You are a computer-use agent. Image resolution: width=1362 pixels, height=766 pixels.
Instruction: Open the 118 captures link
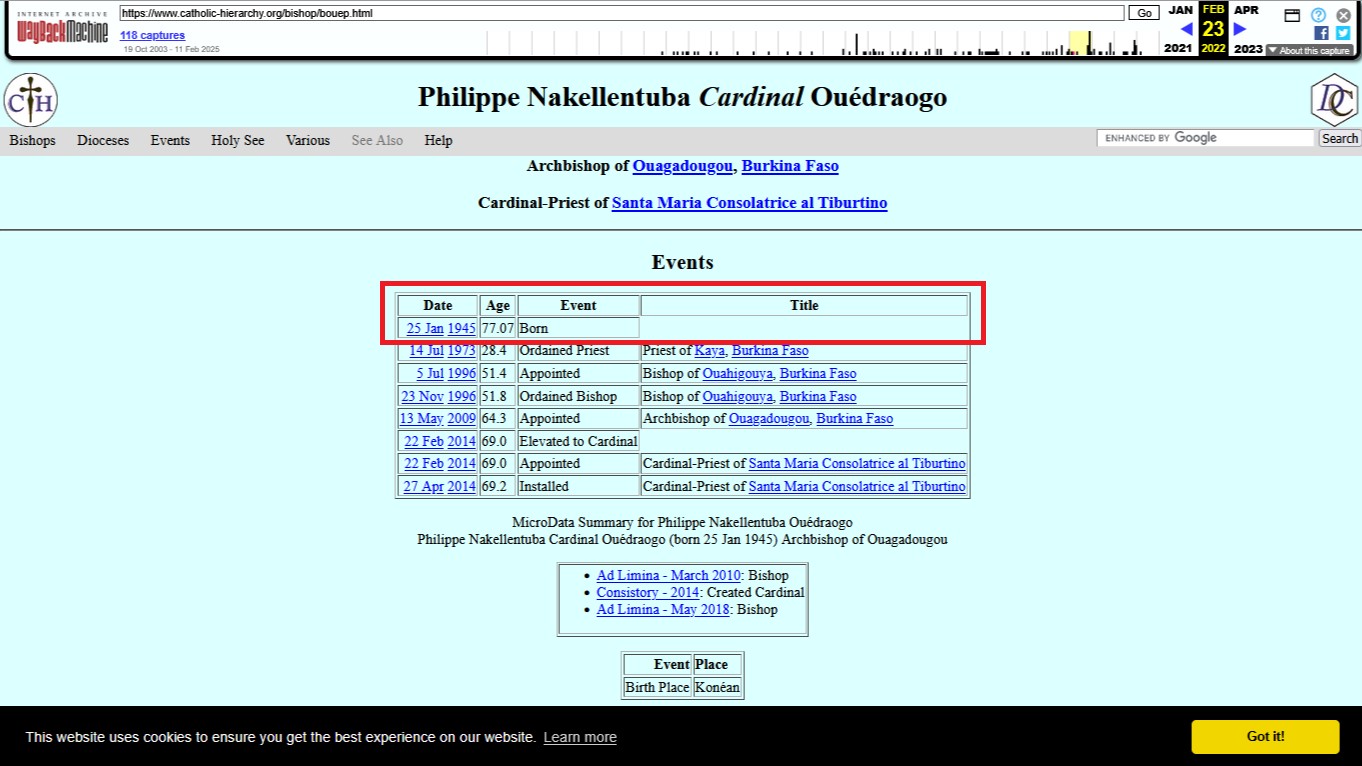point(153,35)
